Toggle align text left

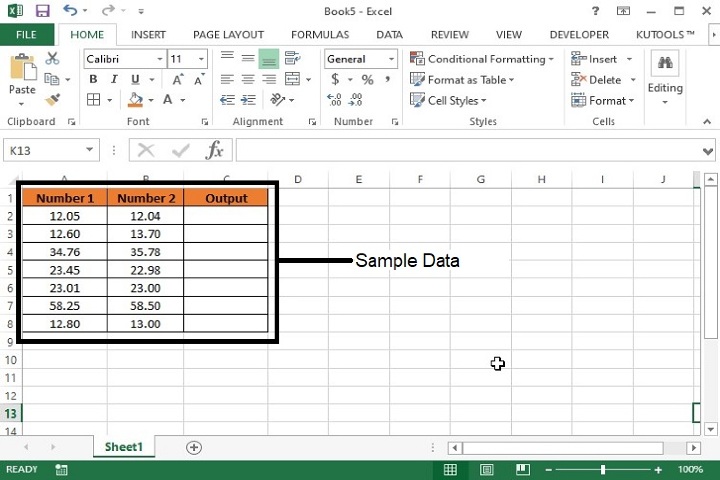(x=227, y=79)
